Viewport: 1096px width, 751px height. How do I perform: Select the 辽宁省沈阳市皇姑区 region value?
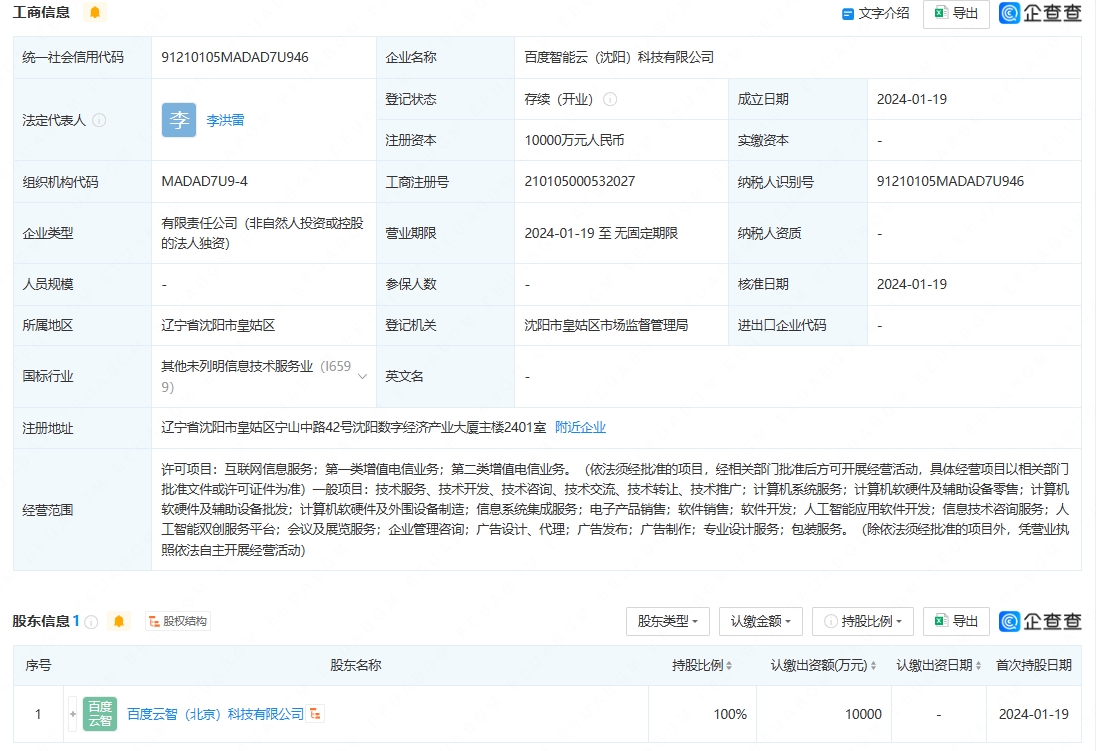pos(218,325)
